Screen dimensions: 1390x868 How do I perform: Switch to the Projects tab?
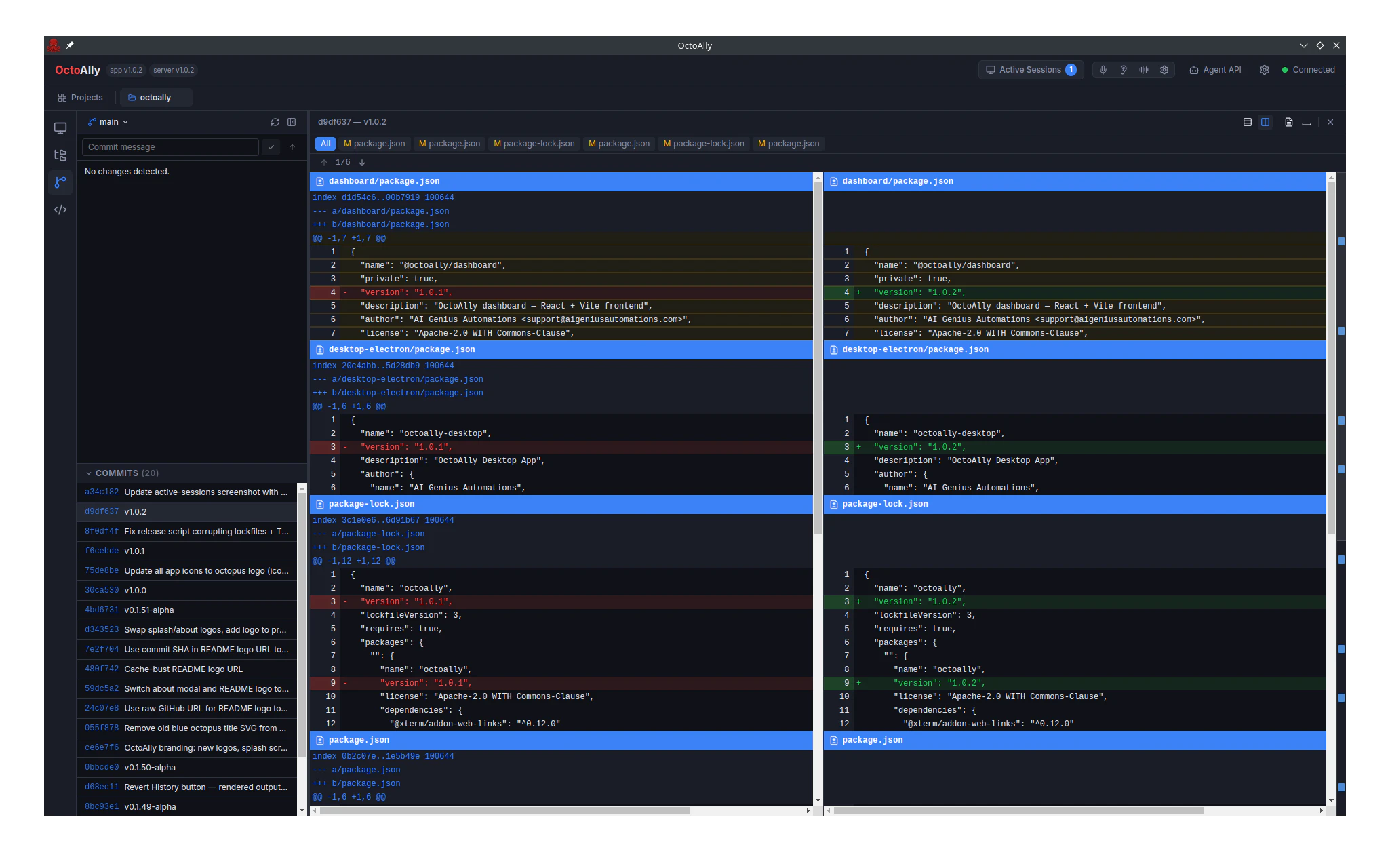81,98
